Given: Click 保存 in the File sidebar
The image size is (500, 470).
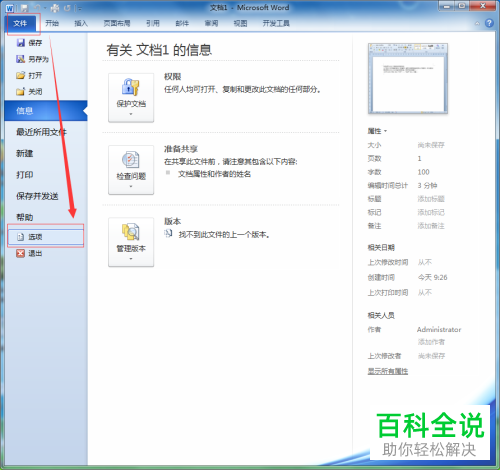Looking at the screenshot, I should pos(29,43).
